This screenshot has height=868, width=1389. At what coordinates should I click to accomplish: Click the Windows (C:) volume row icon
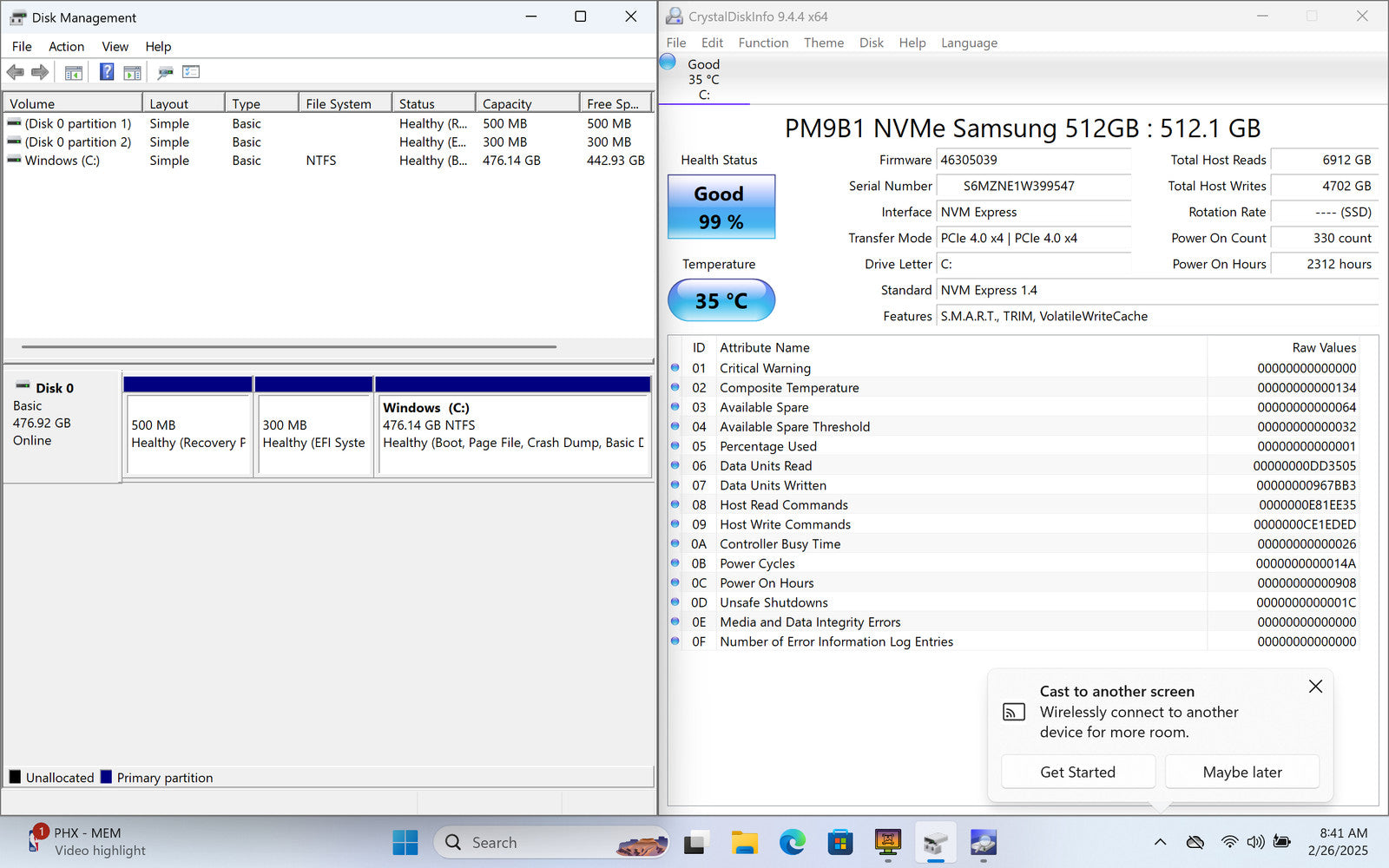14,160
